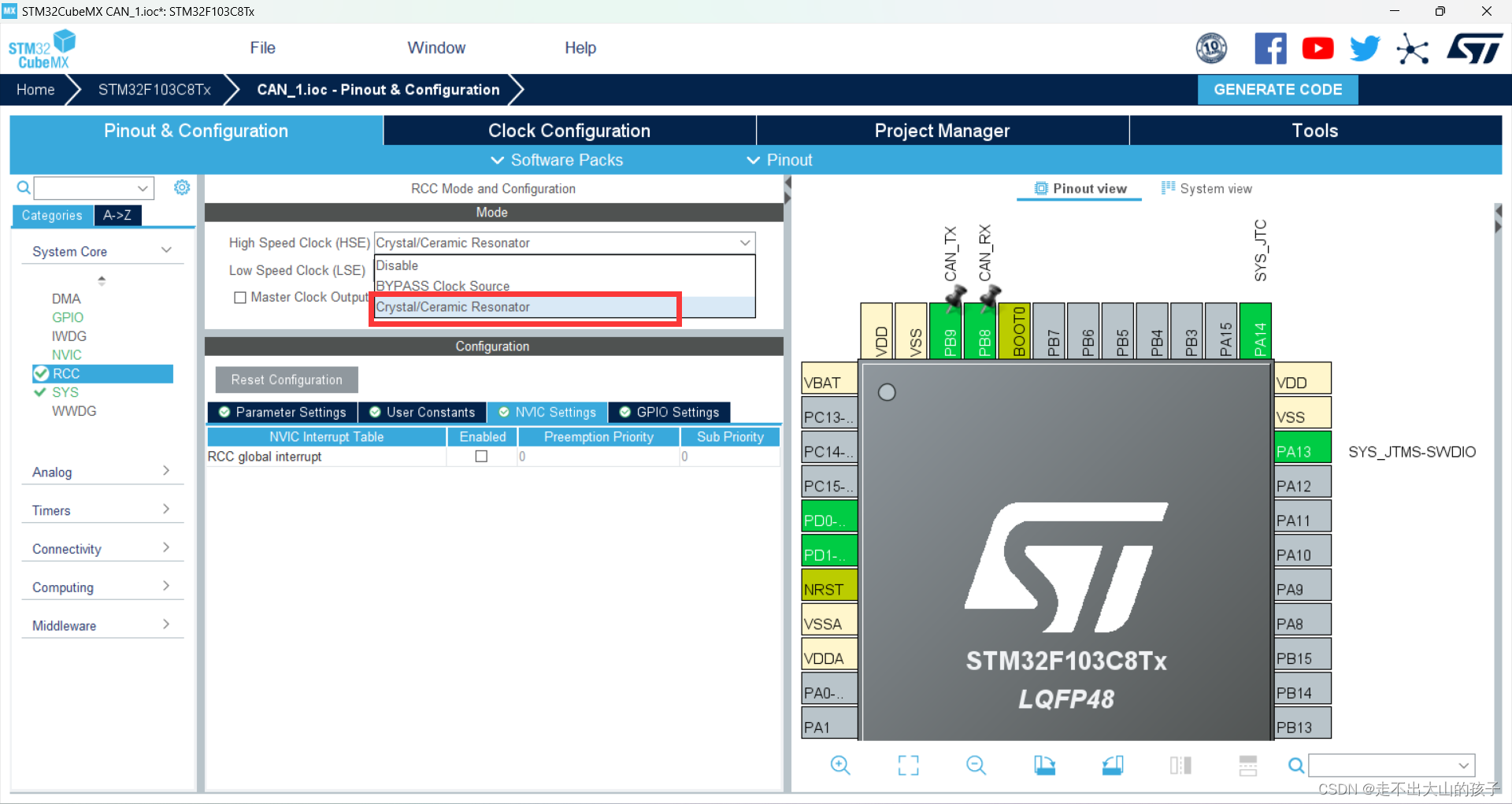Image resolution: width=1512 pixels, height=804 pixels.
Task: Click the ST logo in the top right
Action: (1474, 47)
